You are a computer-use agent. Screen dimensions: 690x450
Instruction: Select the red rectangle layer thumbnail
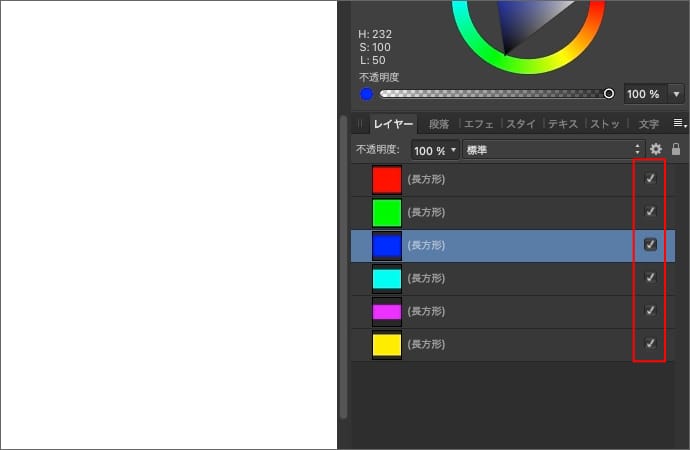[x=386, y=179]
